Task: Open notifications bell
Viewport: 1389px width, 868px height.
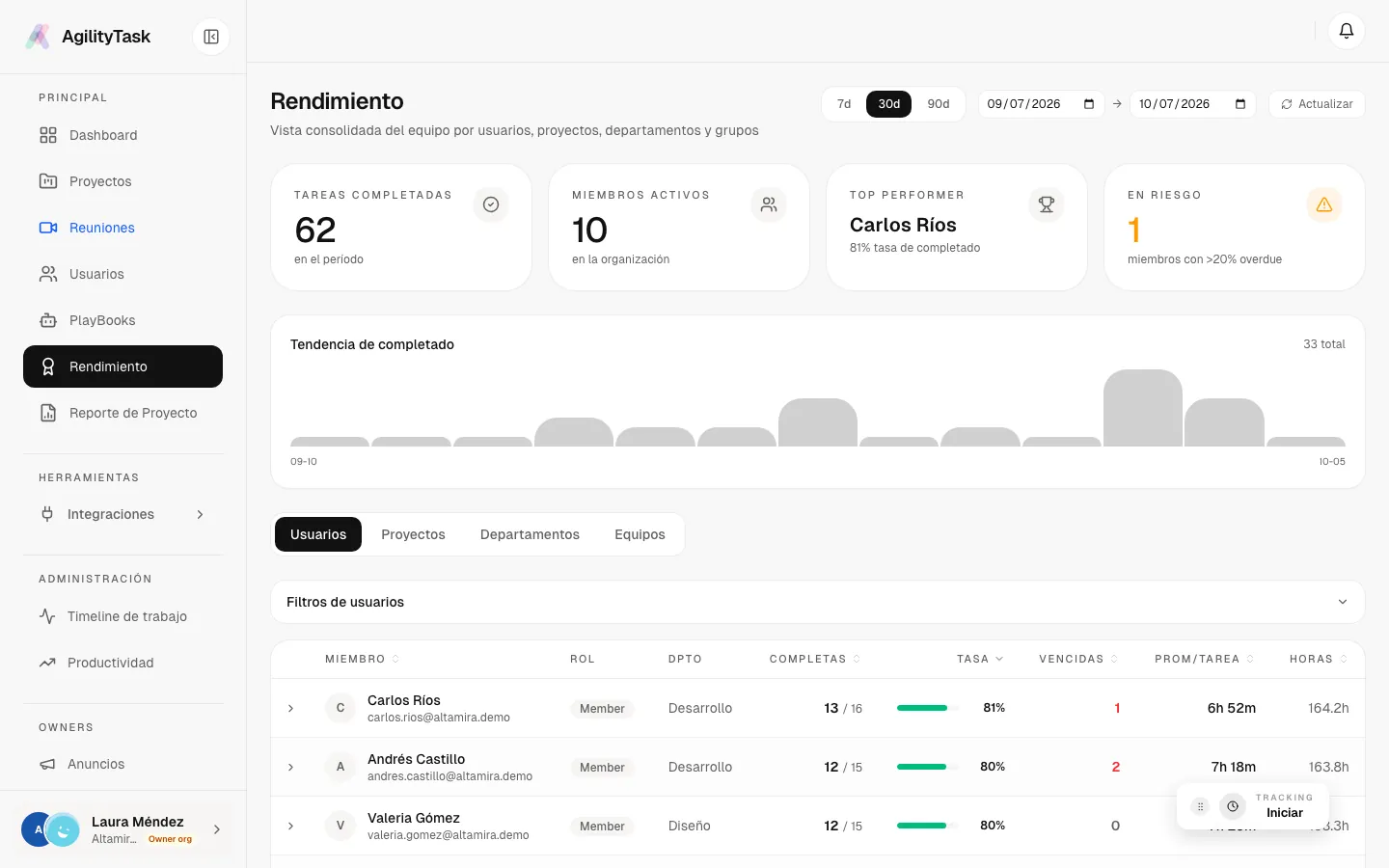Action: [x=1347, y=31]
